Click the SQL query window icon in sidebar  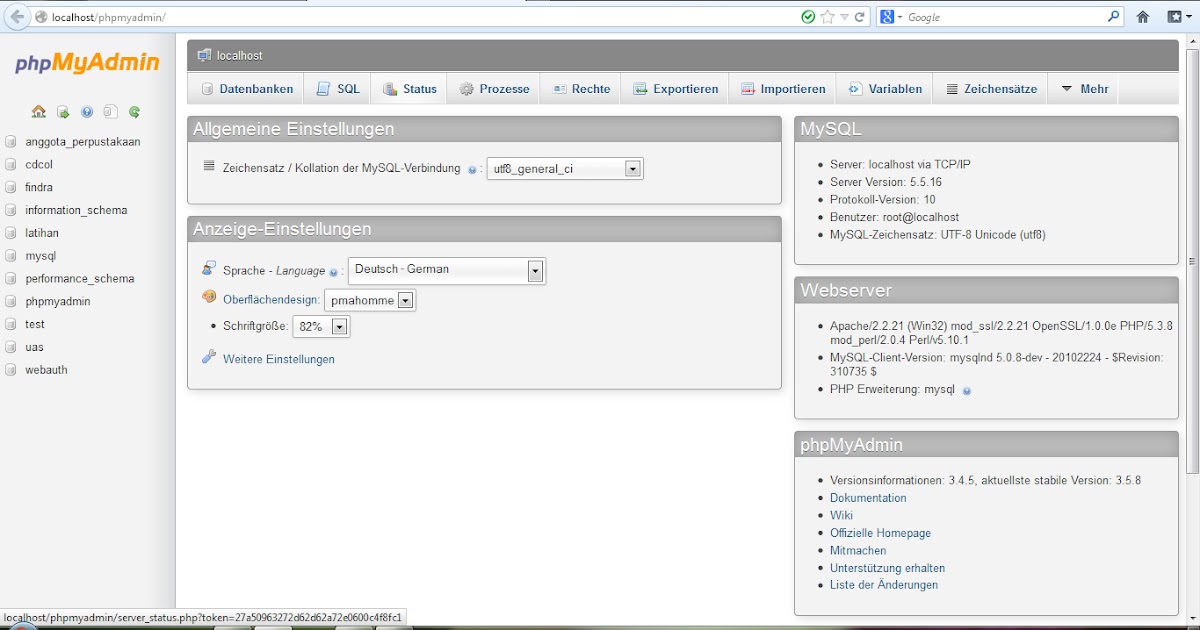coord(108,112)
